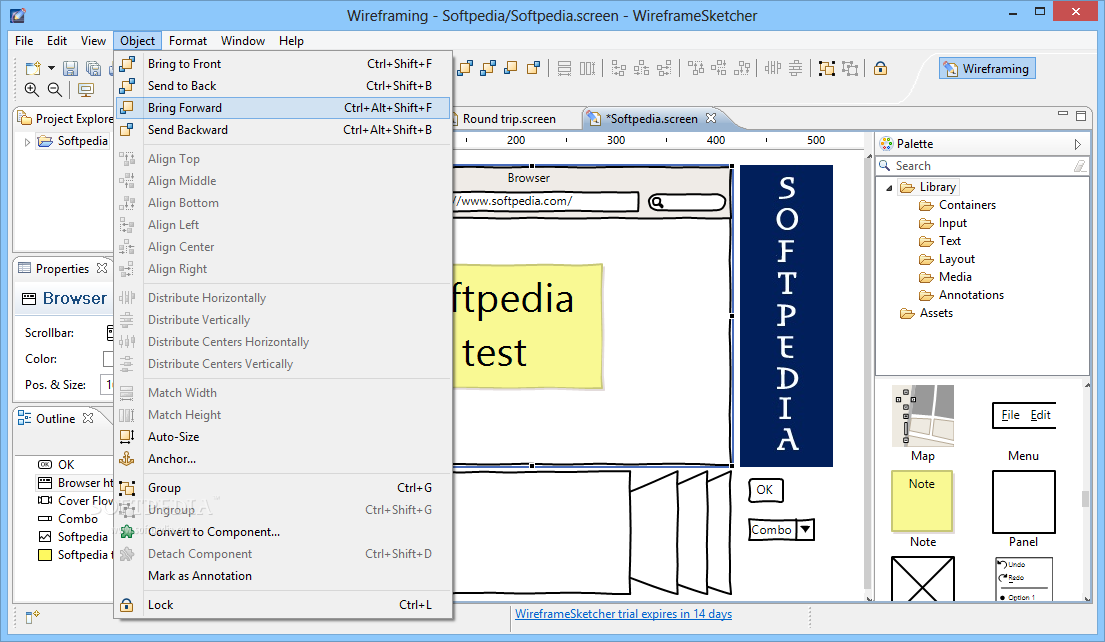Open the Anchor... menu option
This screenshot has height=642, width=1105.
(x=283, y=459)
